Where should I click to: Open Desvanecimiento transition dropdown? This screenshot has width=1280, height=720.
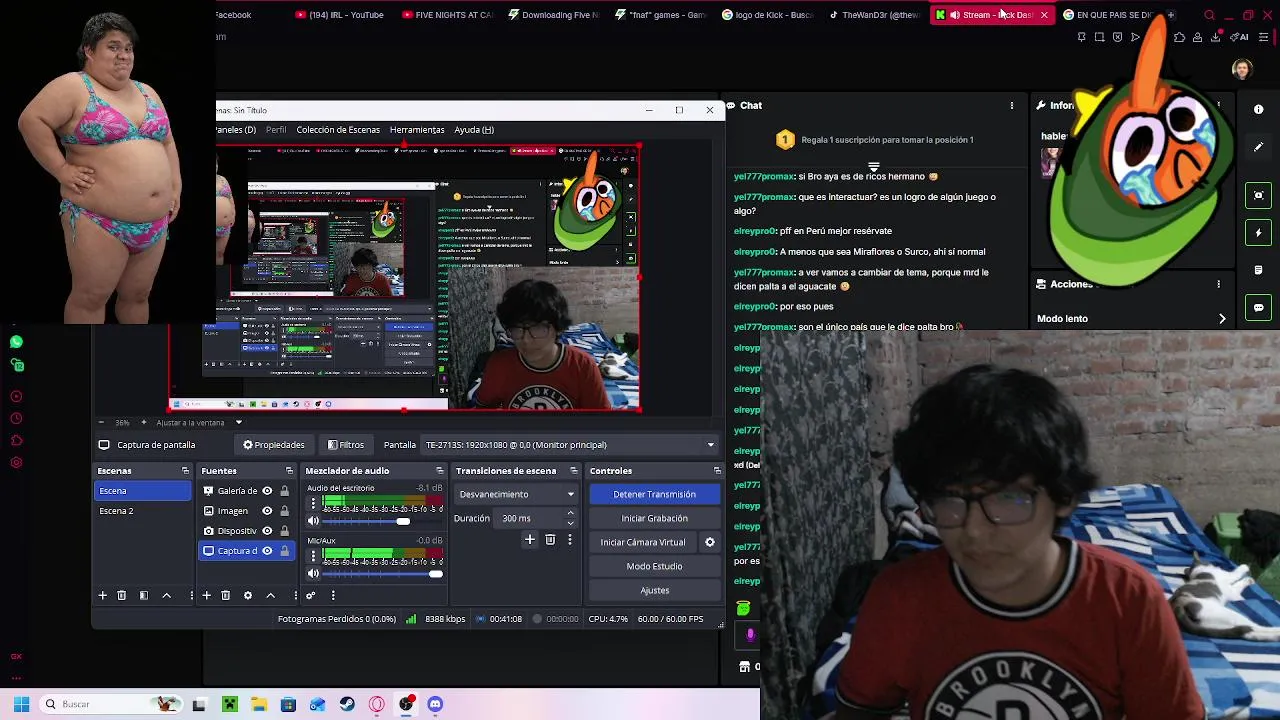coord(517,494)
